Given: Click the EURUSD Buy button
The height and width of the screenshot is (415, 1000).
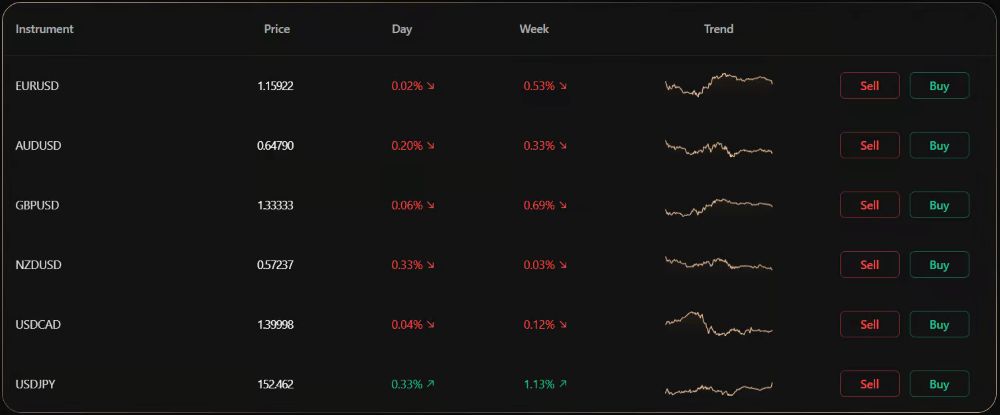Looking at the screenshot, I should pyautogui.click(x=939, y=86).
